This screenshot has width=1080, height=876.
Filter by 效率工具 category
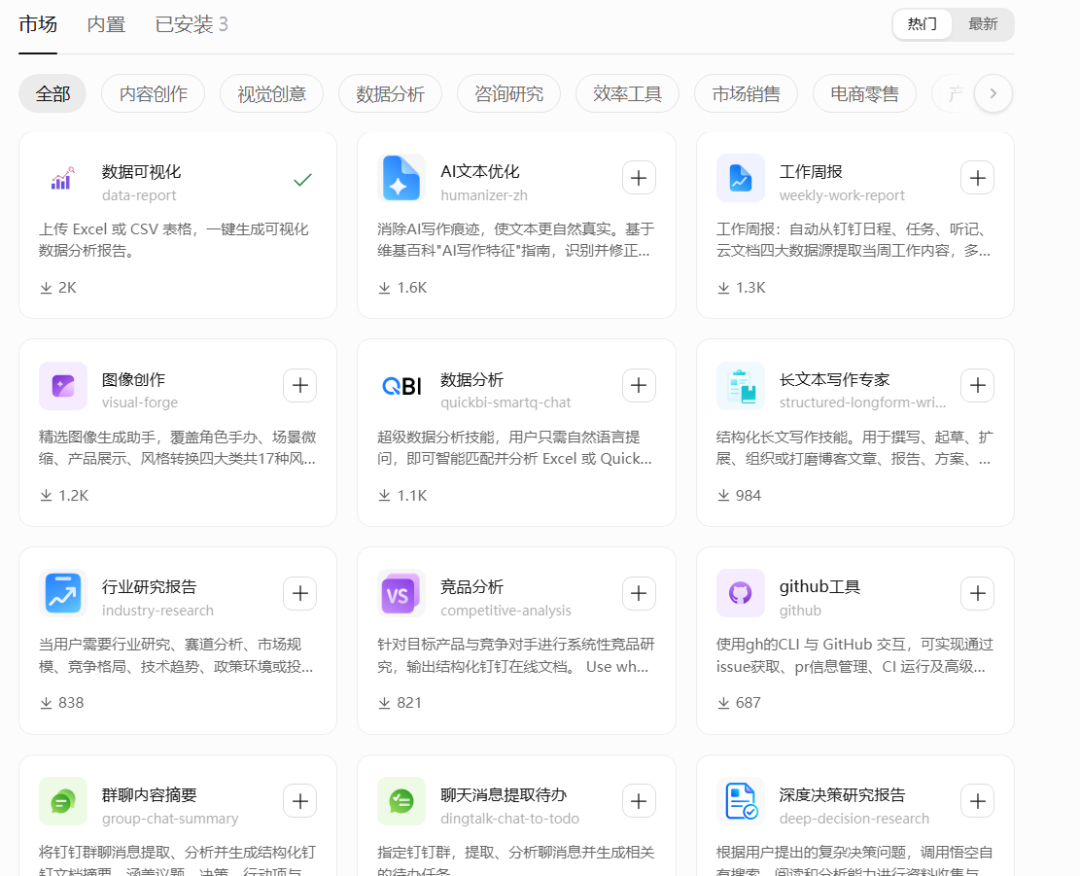[x=627, y=94]
